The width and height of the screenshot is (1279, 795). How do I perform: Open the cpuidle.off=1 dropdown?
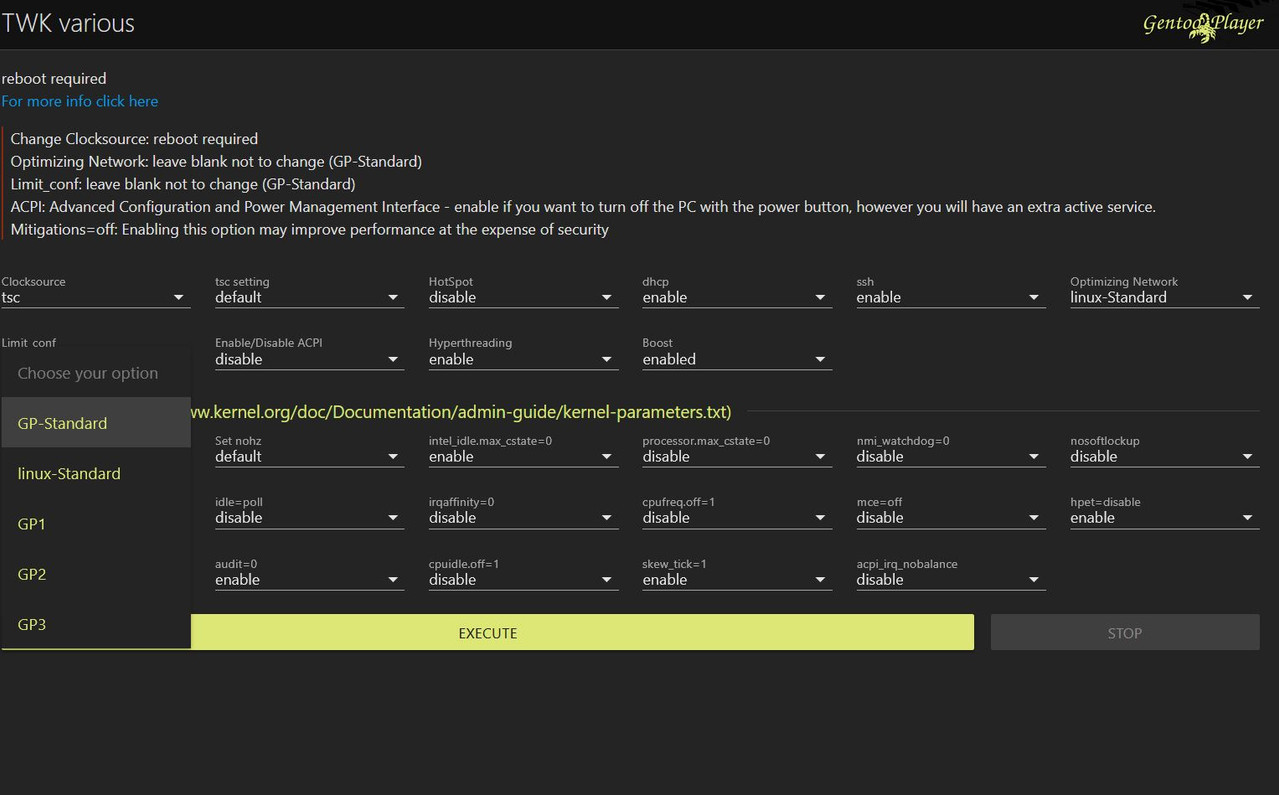pos(523,579)
